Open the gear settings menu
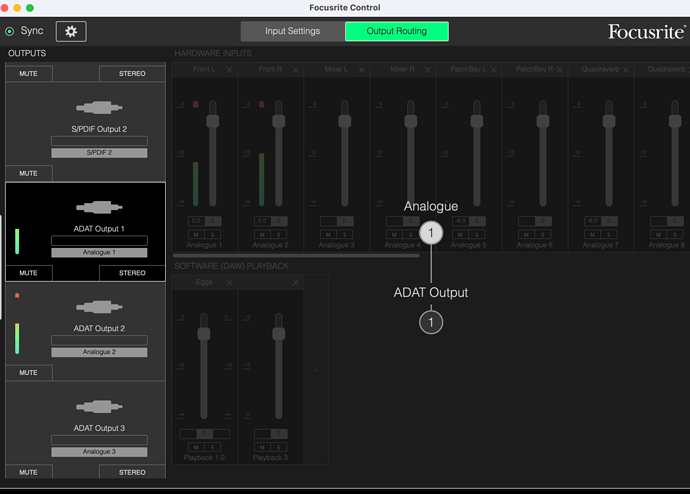 (71, 31)
